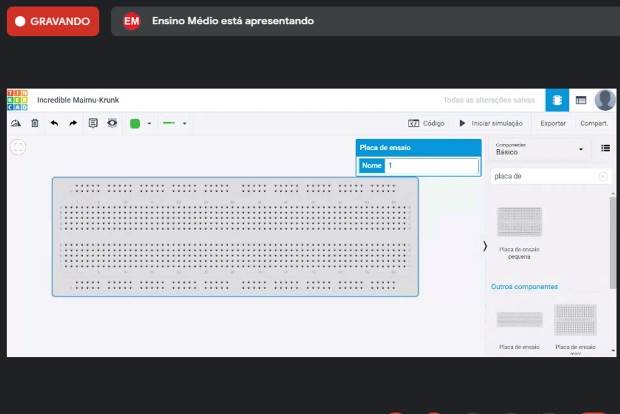Undo the last action
This screenshot has height=414, width=620.
(x=54, y=123)
